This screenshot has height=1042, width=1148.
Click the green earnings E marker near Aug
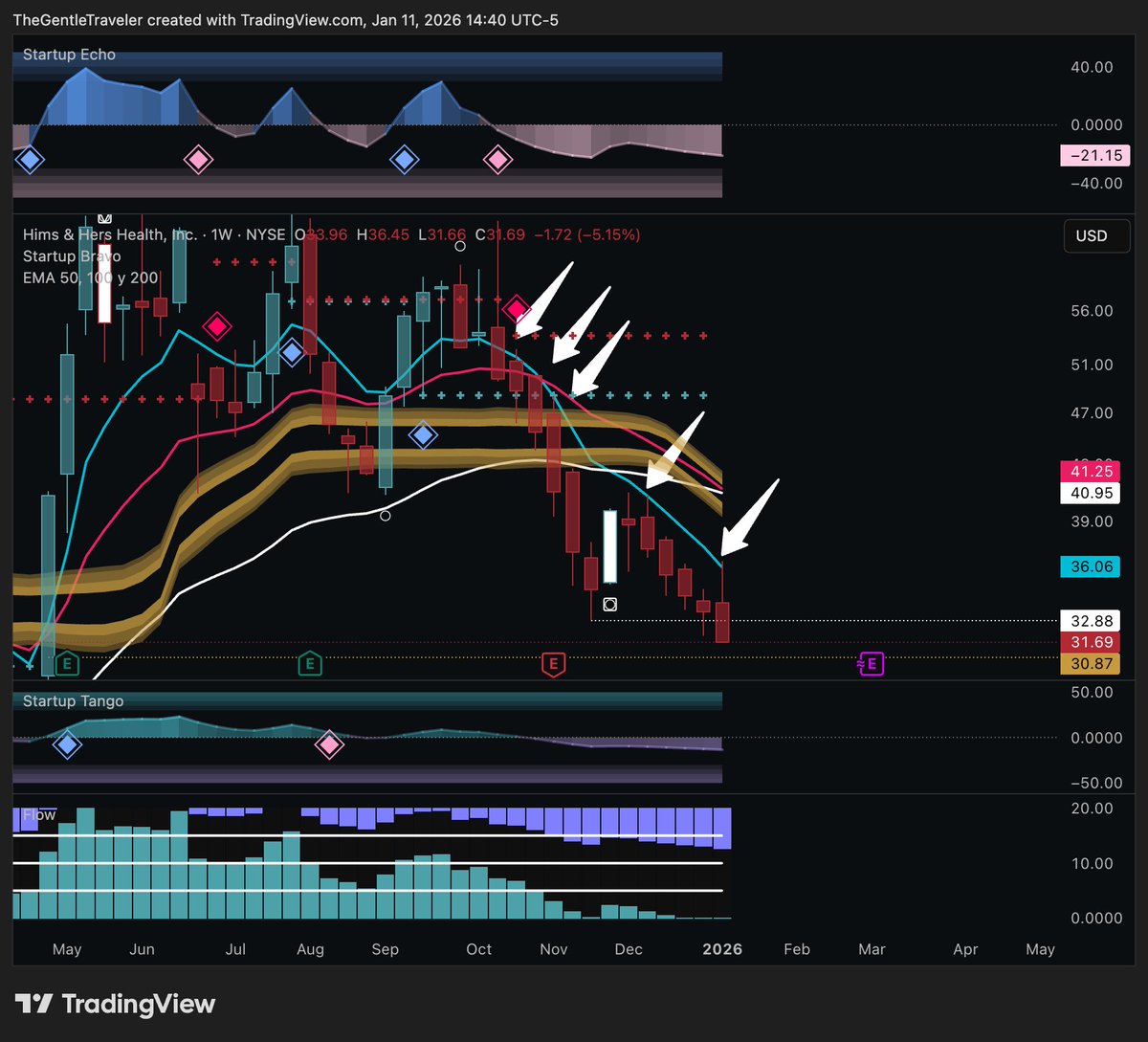[309, 662]
